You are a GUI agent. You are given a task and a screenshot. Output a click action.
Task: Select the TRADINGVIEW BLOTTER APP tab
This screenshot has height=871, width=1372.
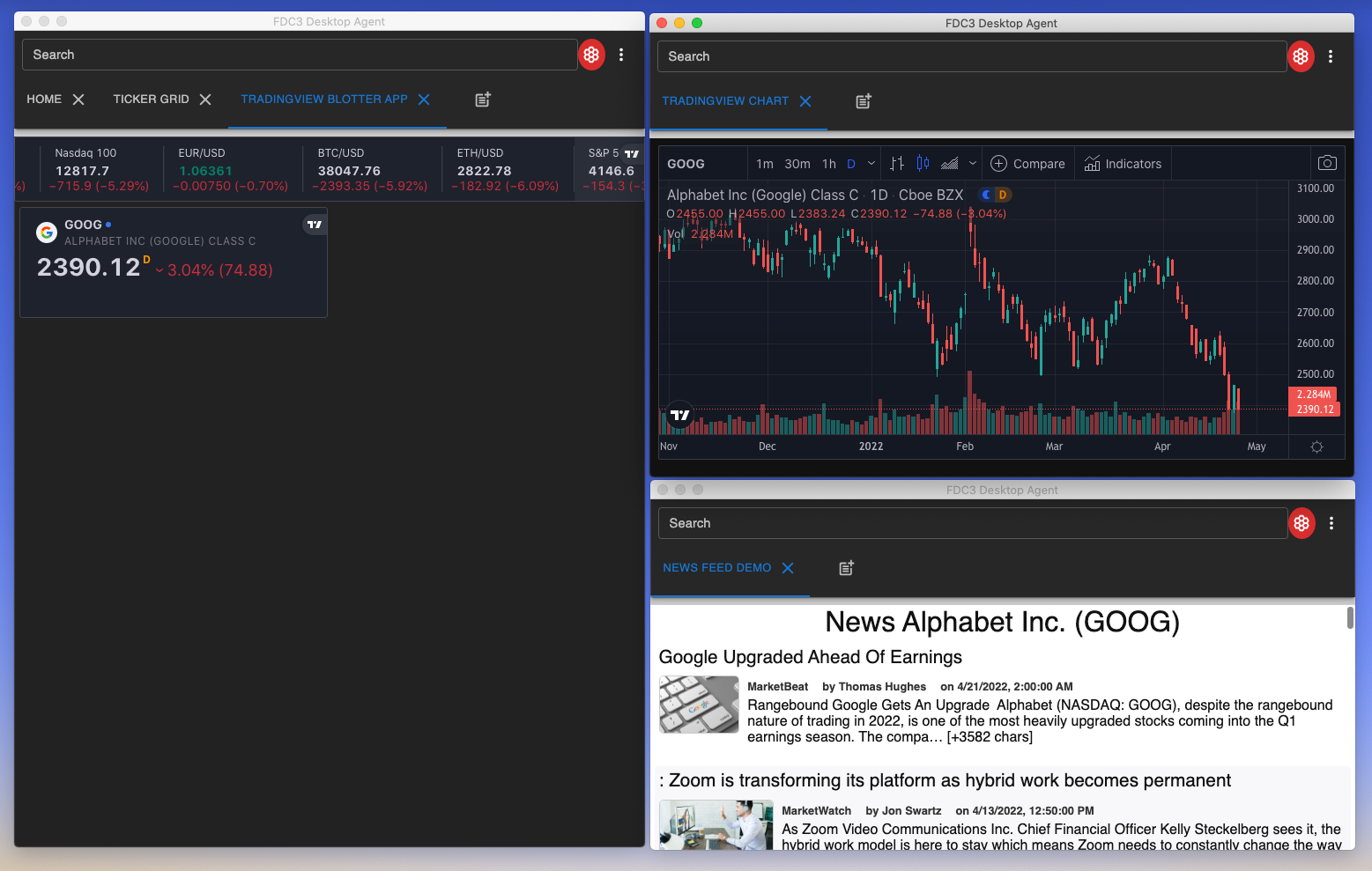pyautogui.click(x=324, y=100)
